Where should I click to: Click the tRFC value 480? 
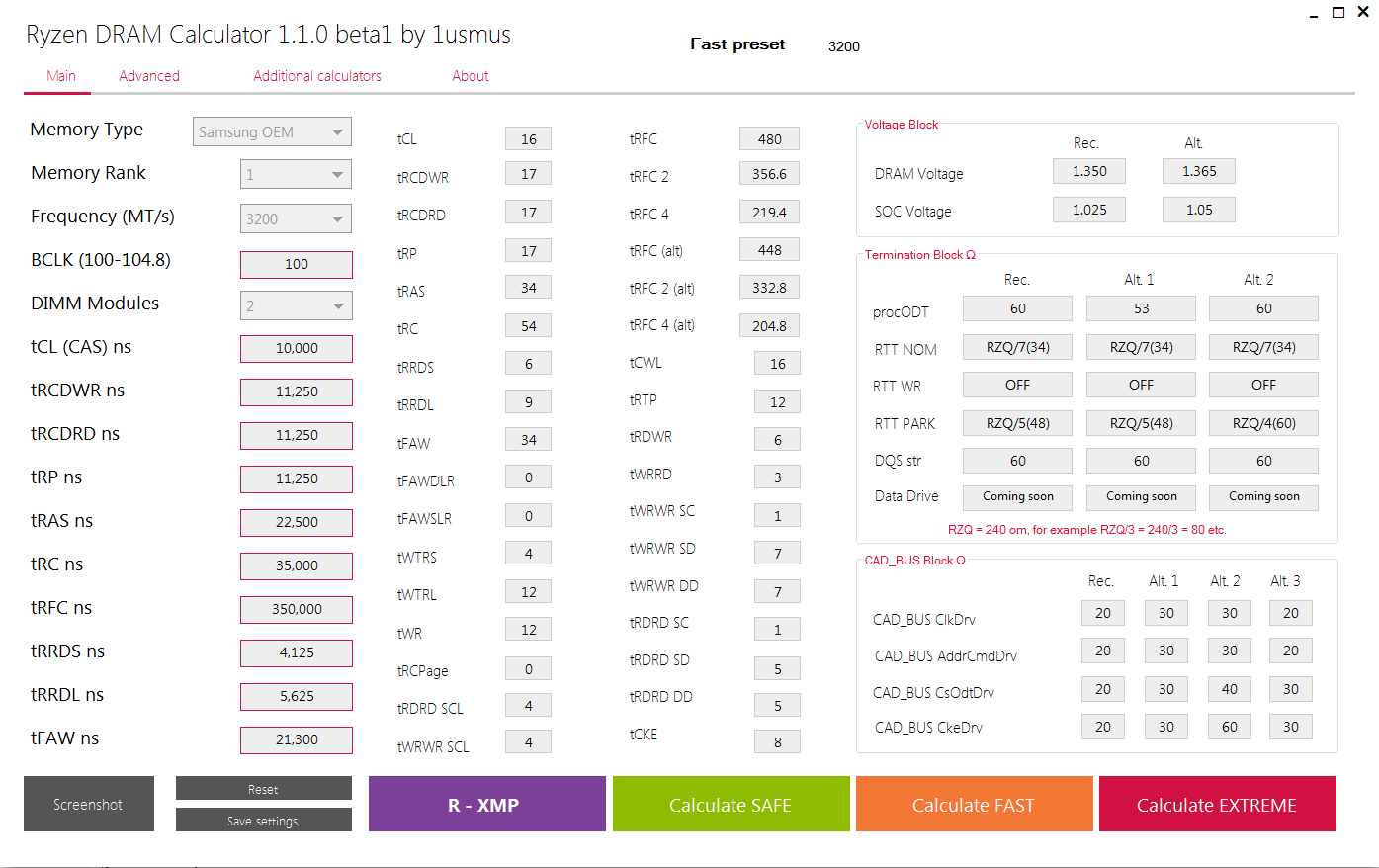(769, 139)
